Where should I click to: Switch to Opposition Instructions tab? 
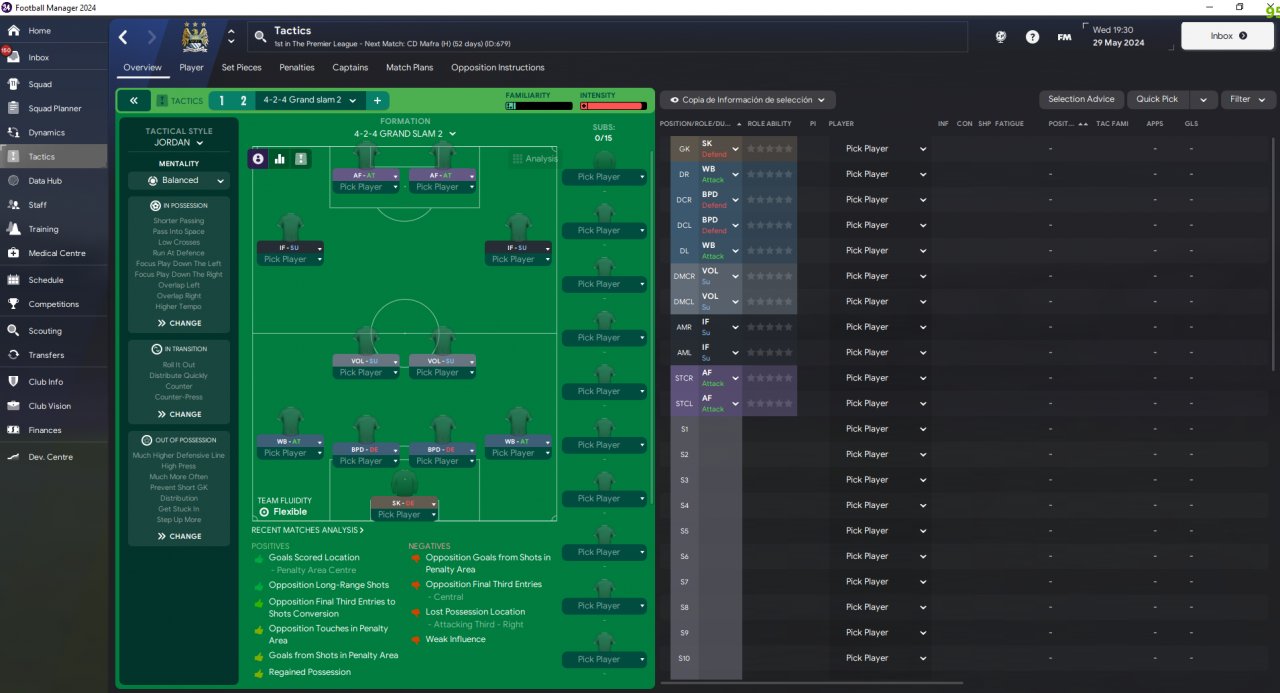(498, 68)
